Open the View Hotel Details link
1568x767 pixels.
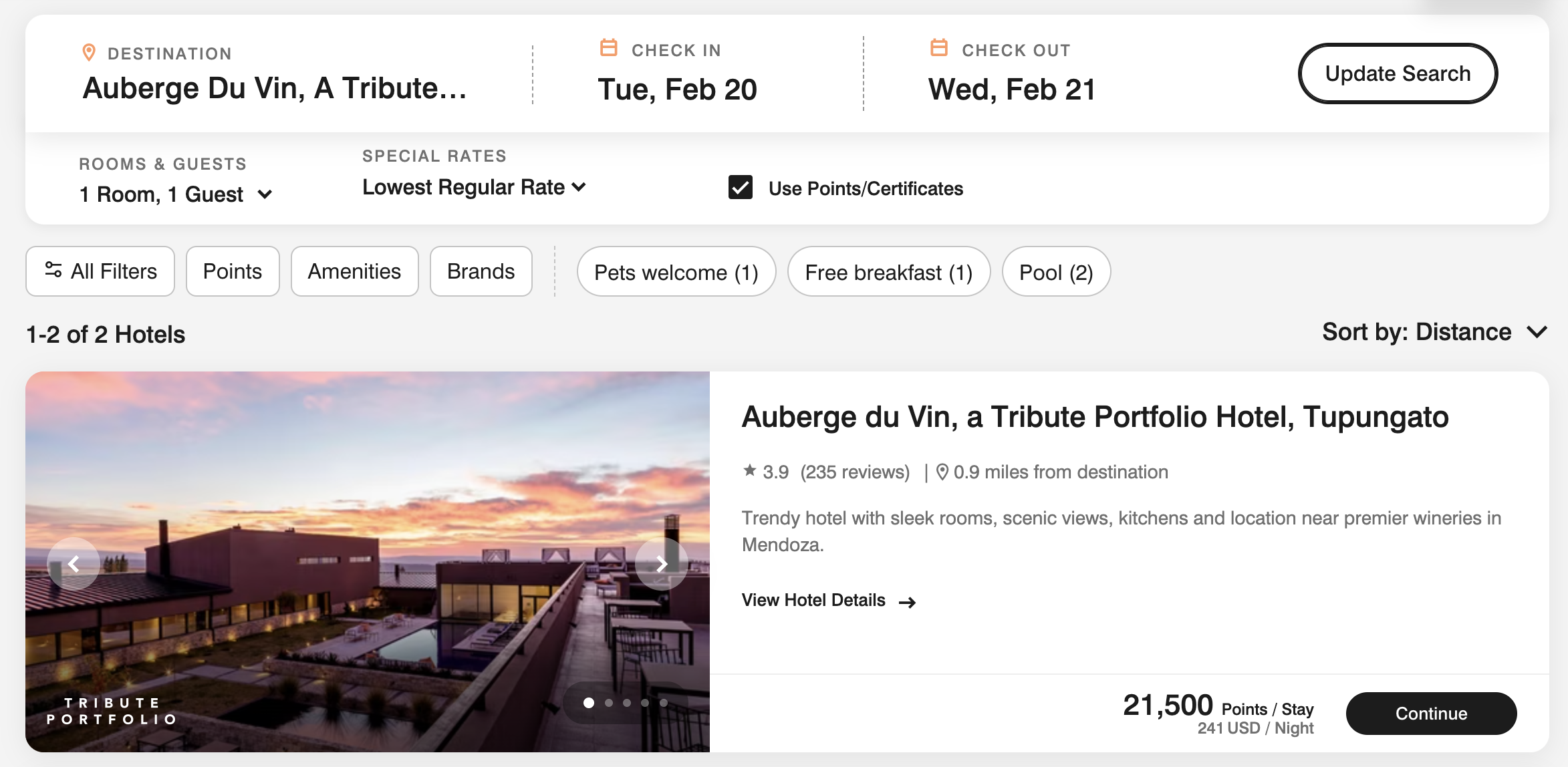point(829,601)
